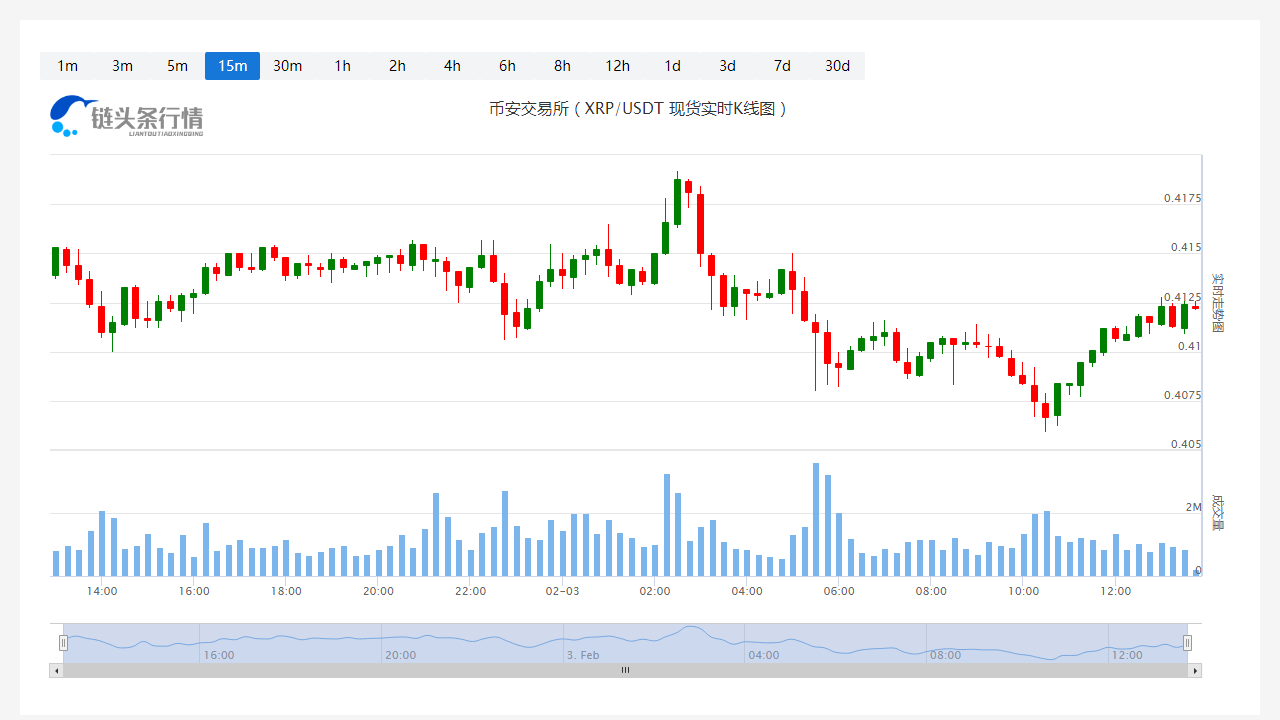Click the navigator scrollbar right arrow
The height and width of the screenshot is (720, 1280).
(x=1195, y=670)
